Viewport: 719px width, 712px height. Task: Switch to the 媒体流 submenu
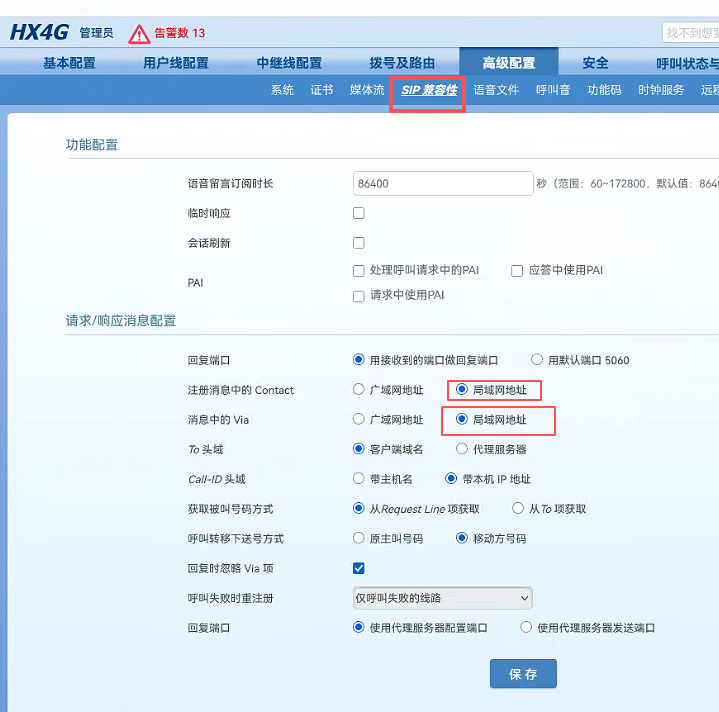pyautogui.click(x=367, y=90)
